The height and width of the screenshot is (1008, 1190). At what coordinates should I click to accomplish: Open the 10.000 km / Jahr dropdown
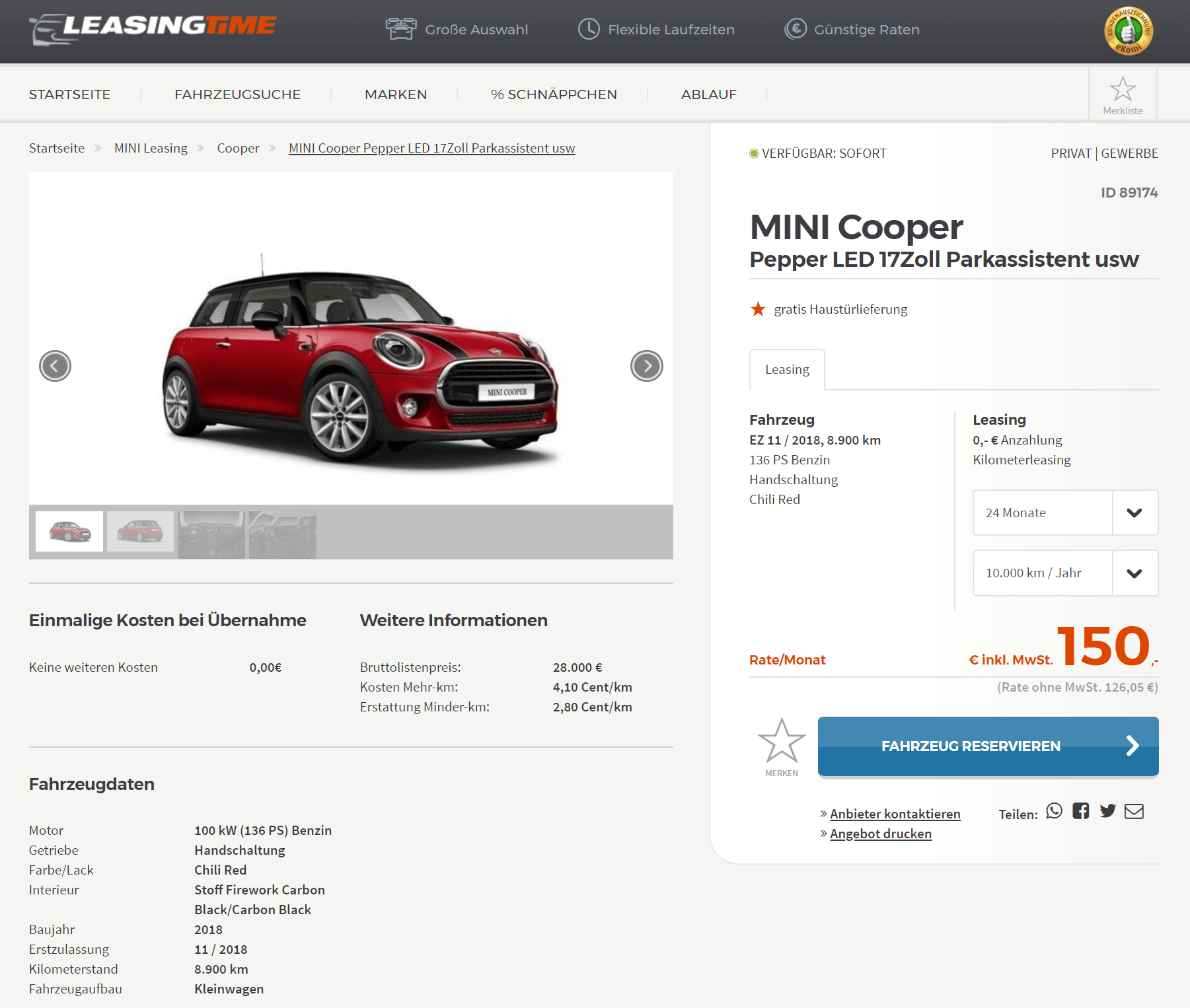point(1065,573)
